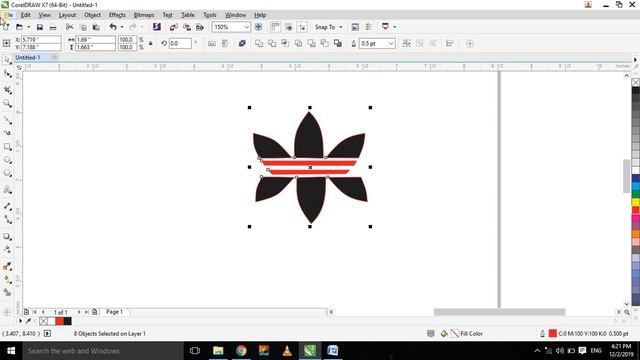Click the black swatch in document palette
640x360 pixels.
[68, 321]
